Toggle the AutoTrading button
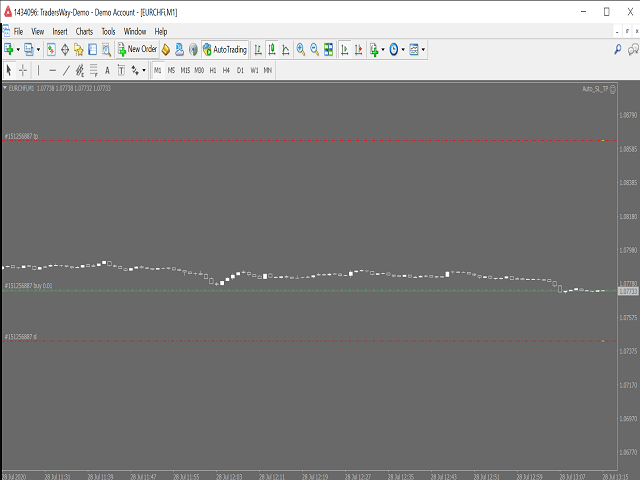 225,49
